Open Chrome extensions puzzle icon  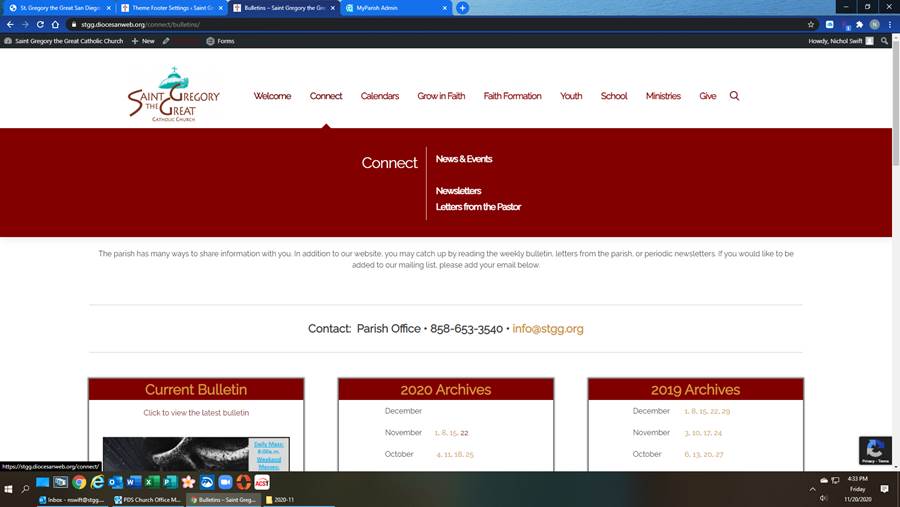(x=859, y=24)
